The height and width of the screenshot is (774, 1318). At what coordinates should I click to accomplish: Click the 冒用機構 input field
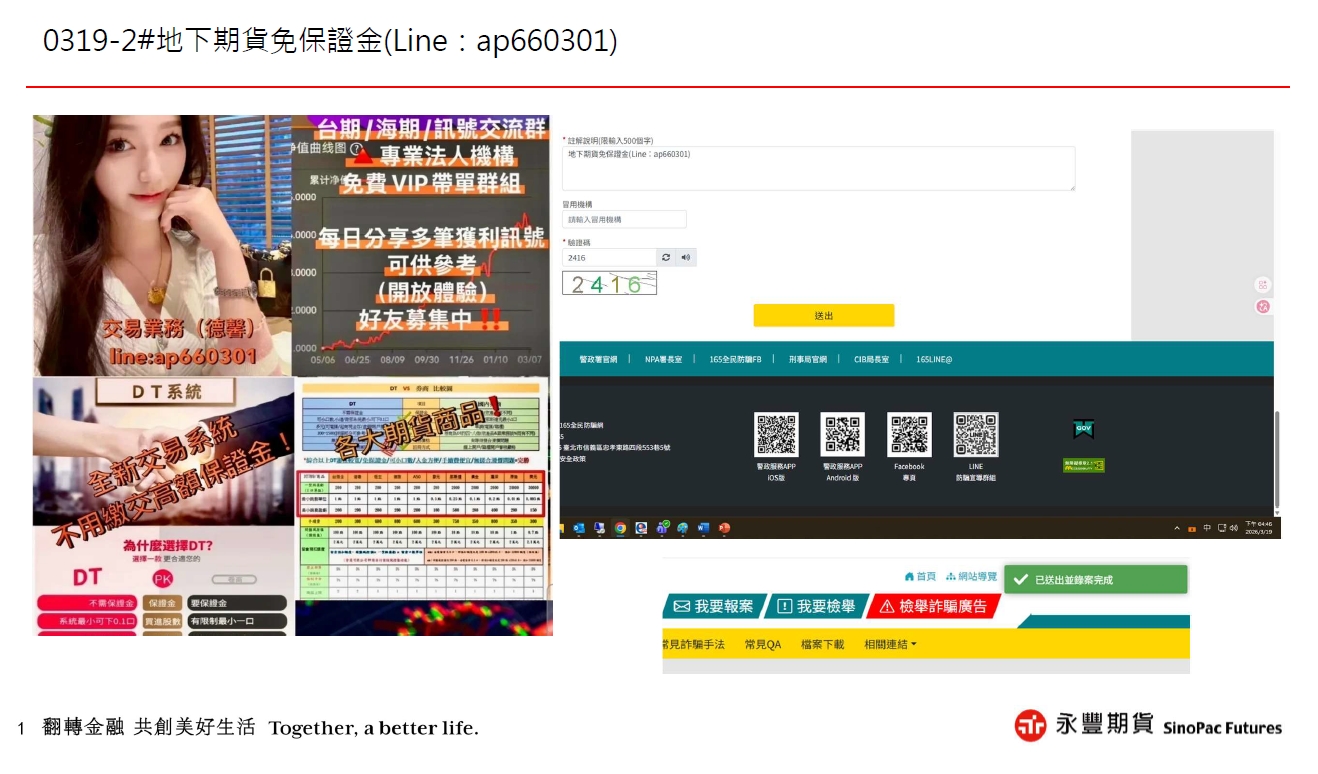pyautogui.click(x=624, y=219)
